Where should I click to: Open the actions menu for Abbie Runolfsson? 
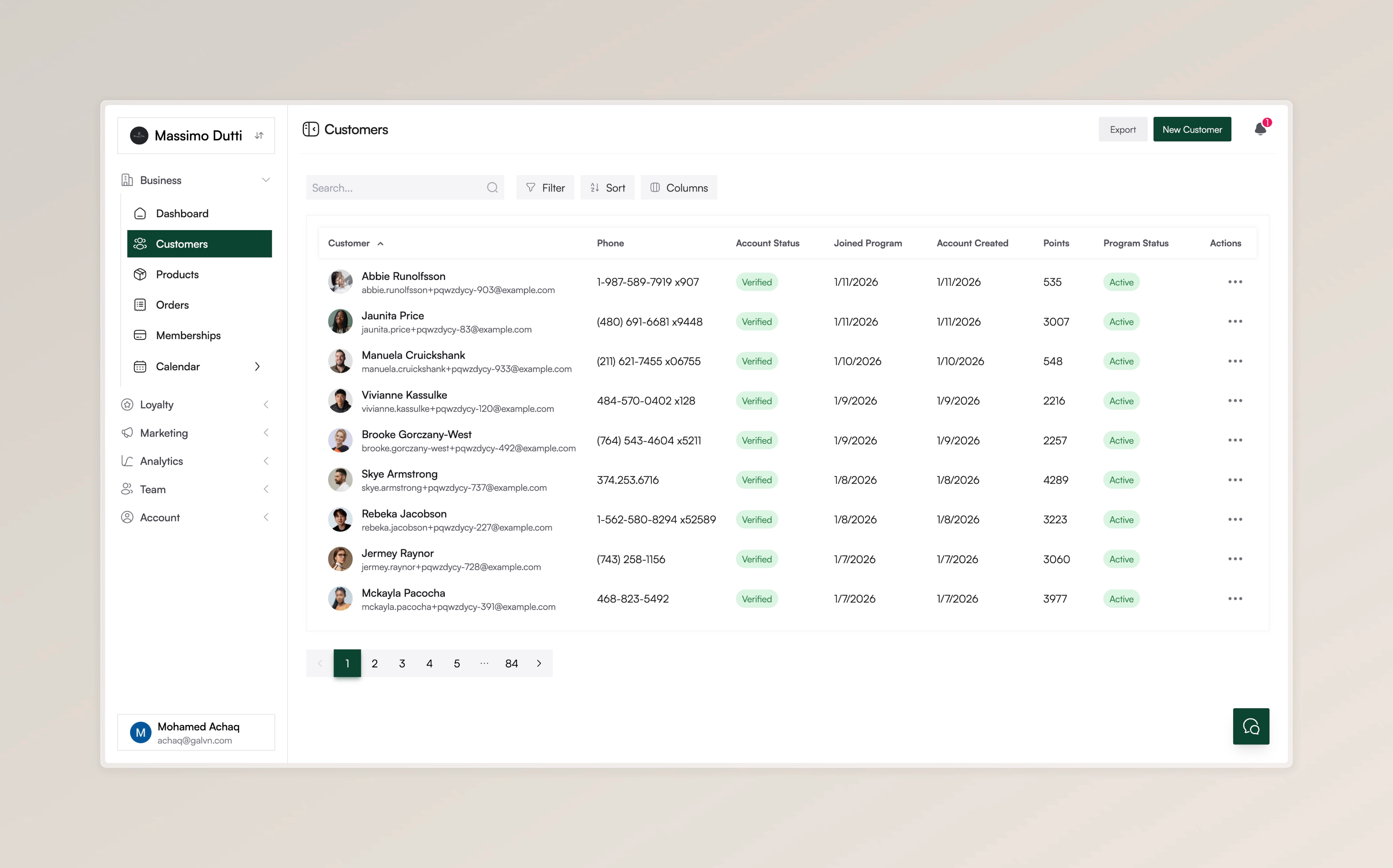(1236, 282)
